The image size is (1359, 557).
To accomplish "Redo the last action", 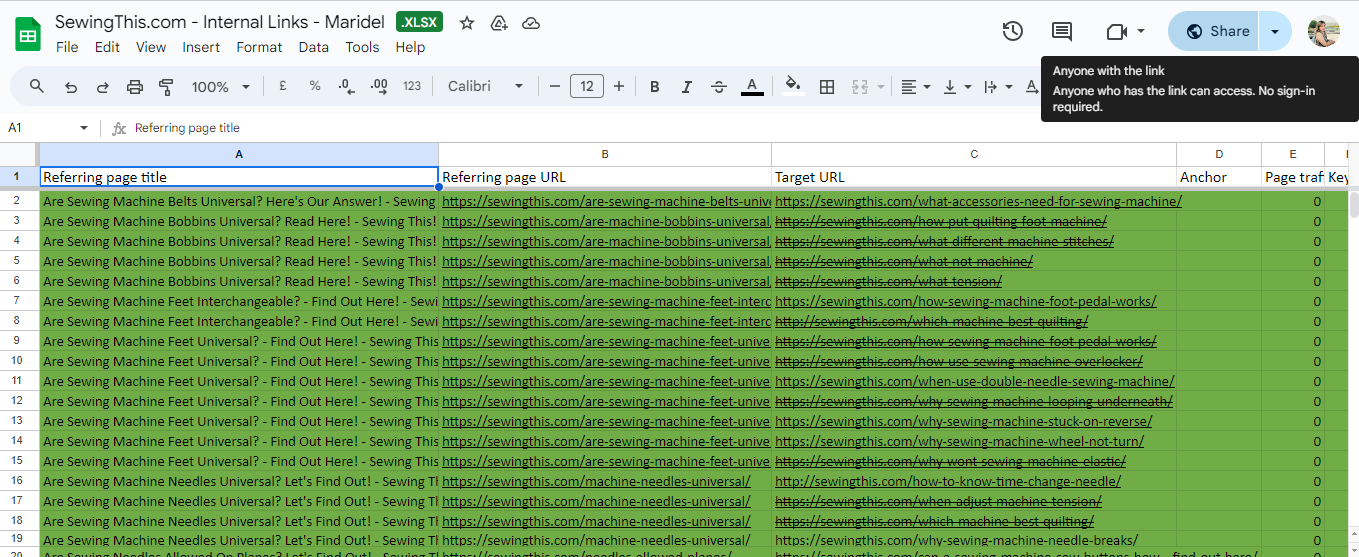I will click(102, 87).
